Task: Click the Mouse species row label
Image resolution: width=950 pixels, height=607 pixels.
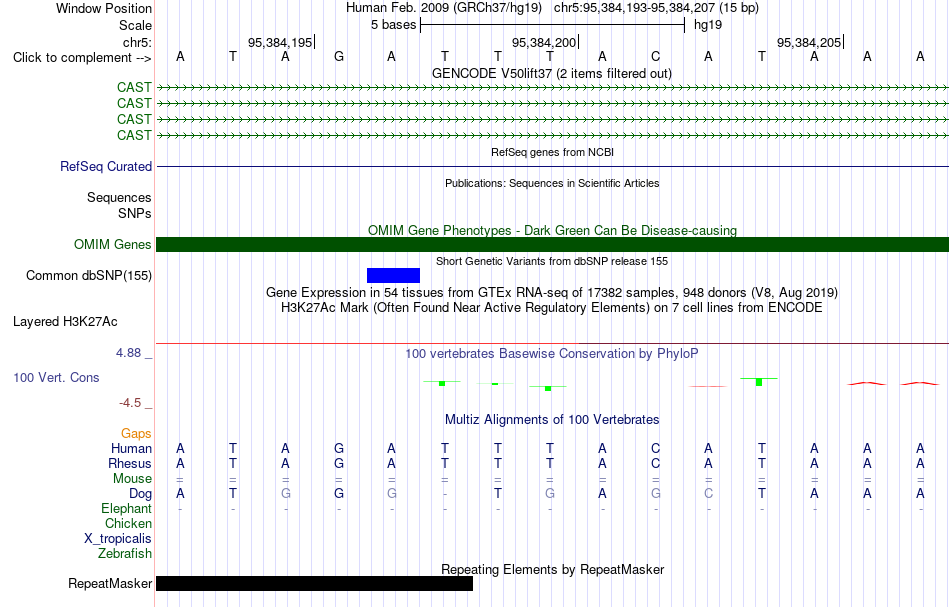Action: (133, 479)
